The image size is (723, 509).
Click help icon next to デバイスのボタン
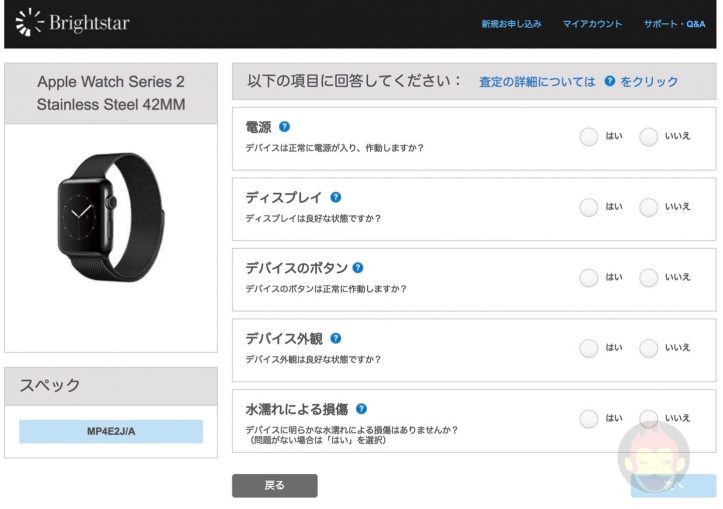point(358,268)
